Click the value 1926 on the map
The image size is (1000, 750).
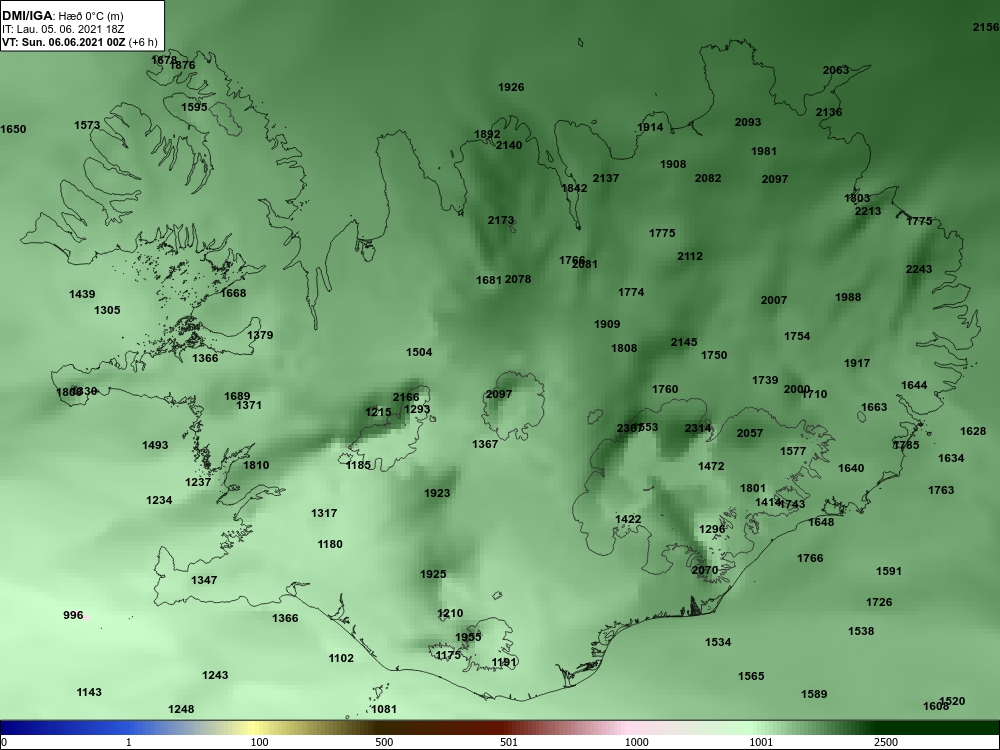click(x=511, y=87)
